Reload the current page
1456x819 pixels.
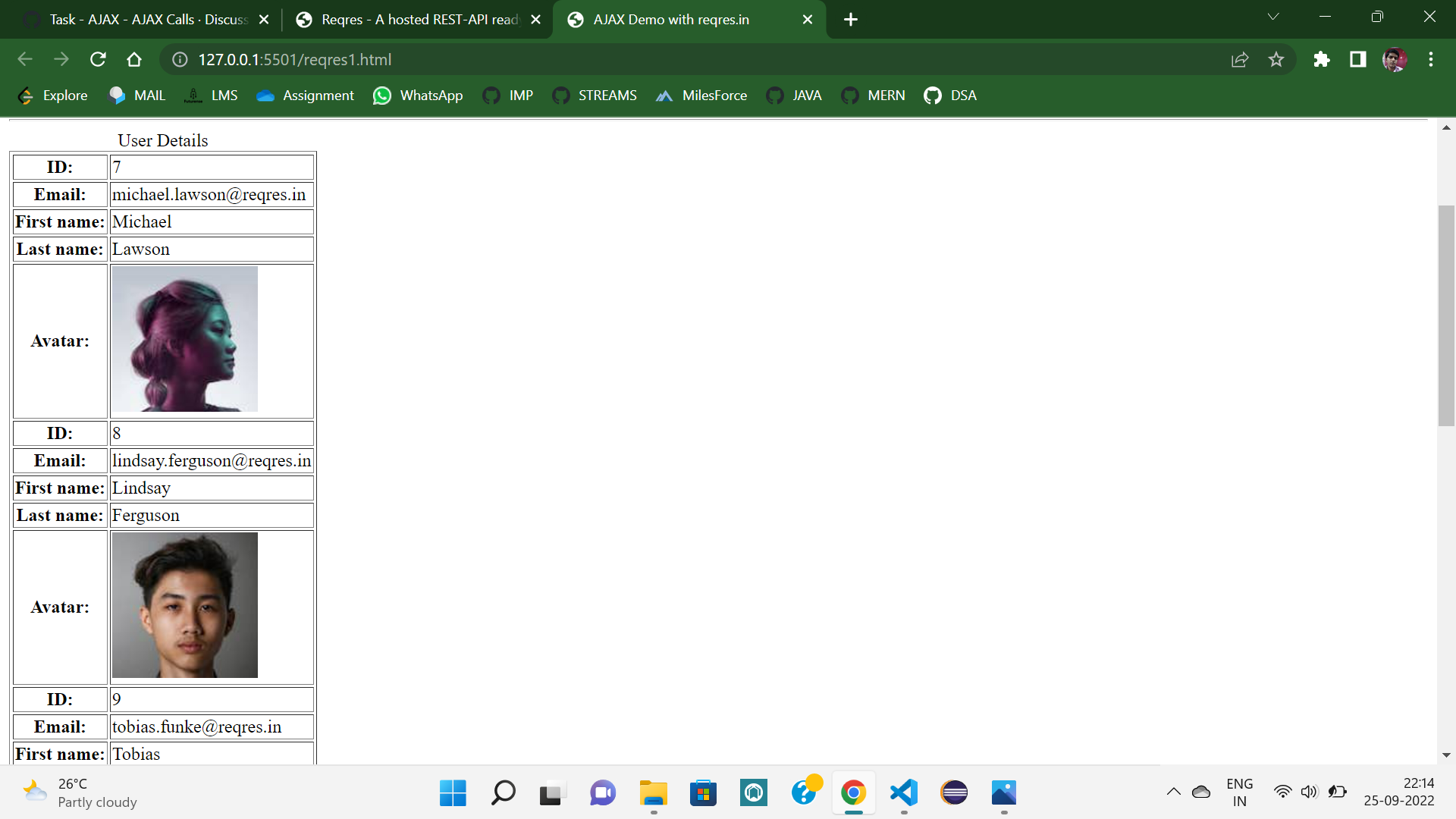tap(98, 59)
